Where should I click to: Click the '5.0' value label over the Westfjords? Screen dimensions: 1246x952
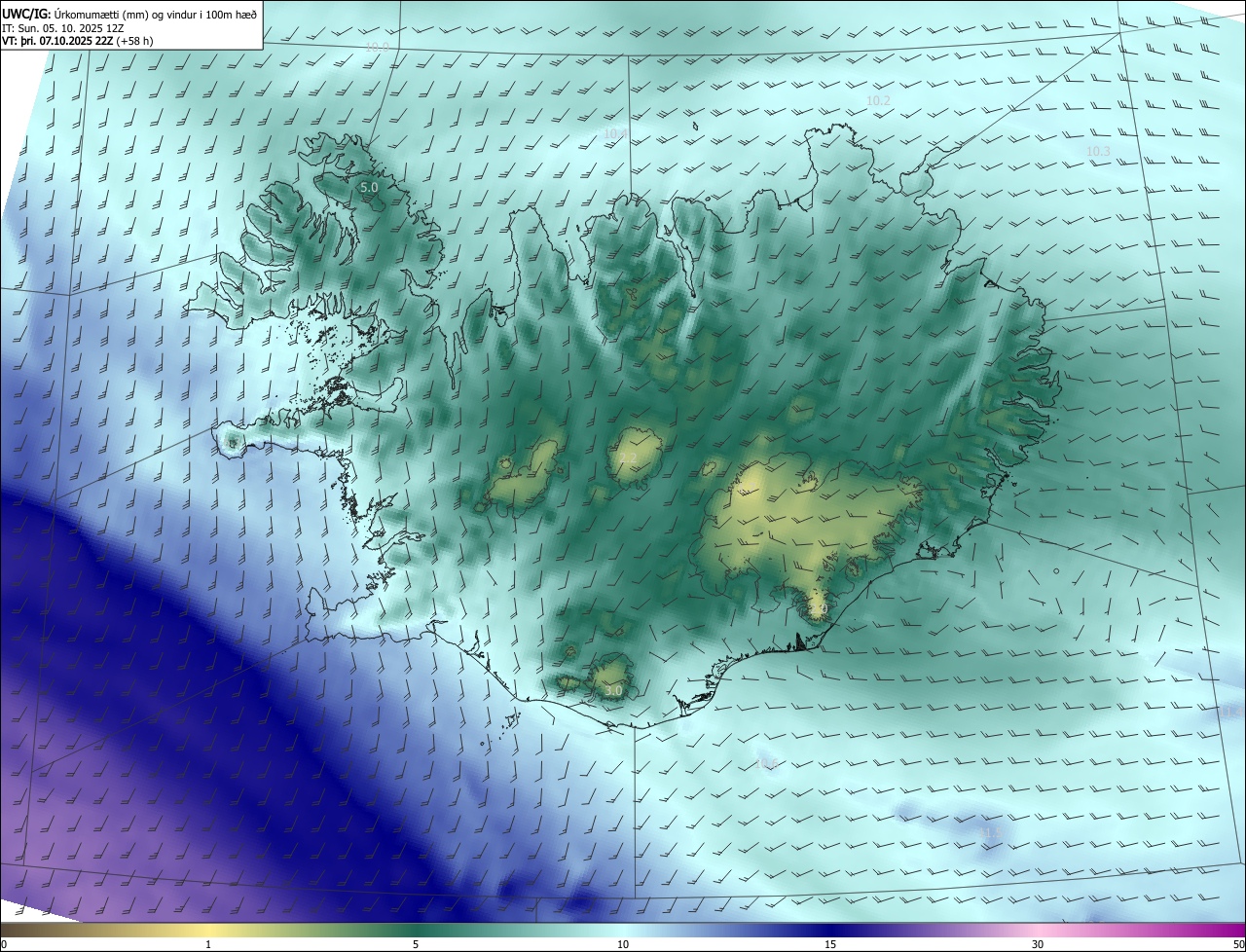tap(369, 187)
